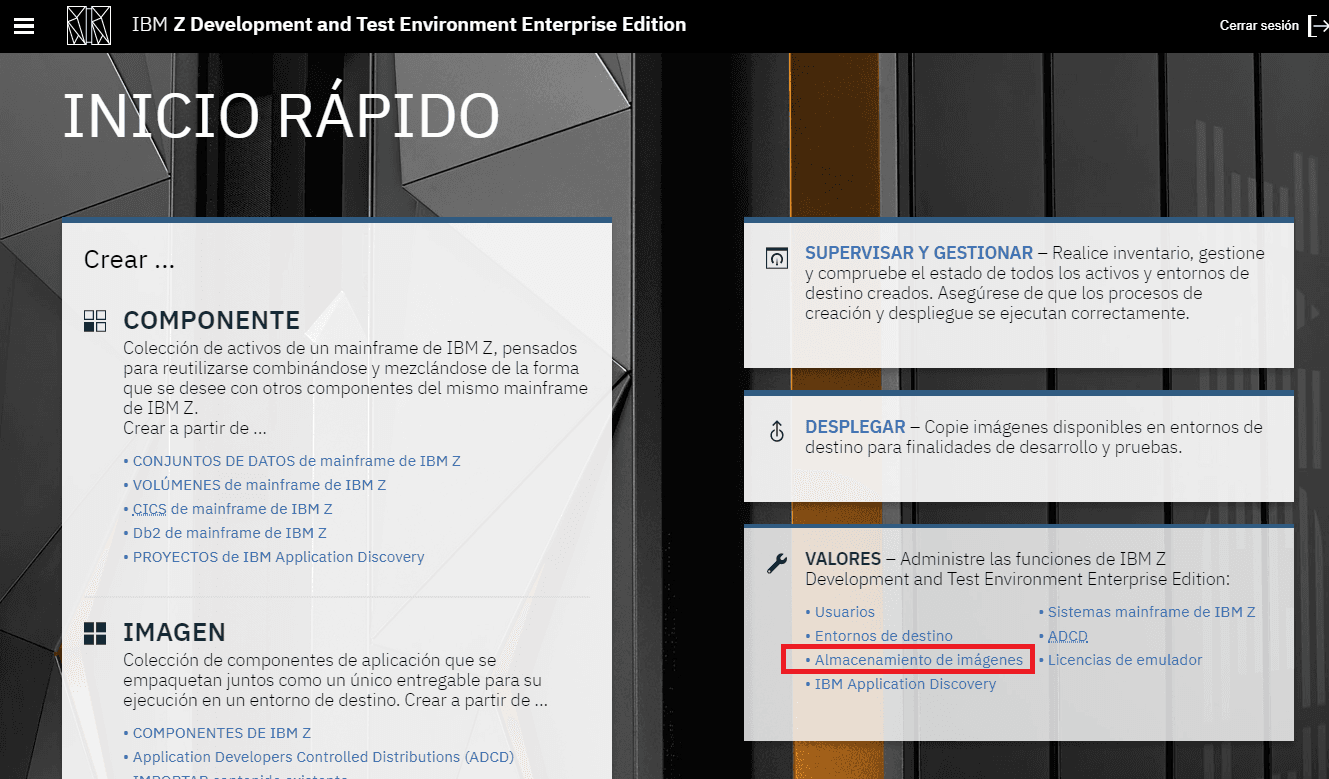The height and width of the screenshot is (779, 1329).
Task: Click the Componente grid icon
Action: click(x=95, y=321)
